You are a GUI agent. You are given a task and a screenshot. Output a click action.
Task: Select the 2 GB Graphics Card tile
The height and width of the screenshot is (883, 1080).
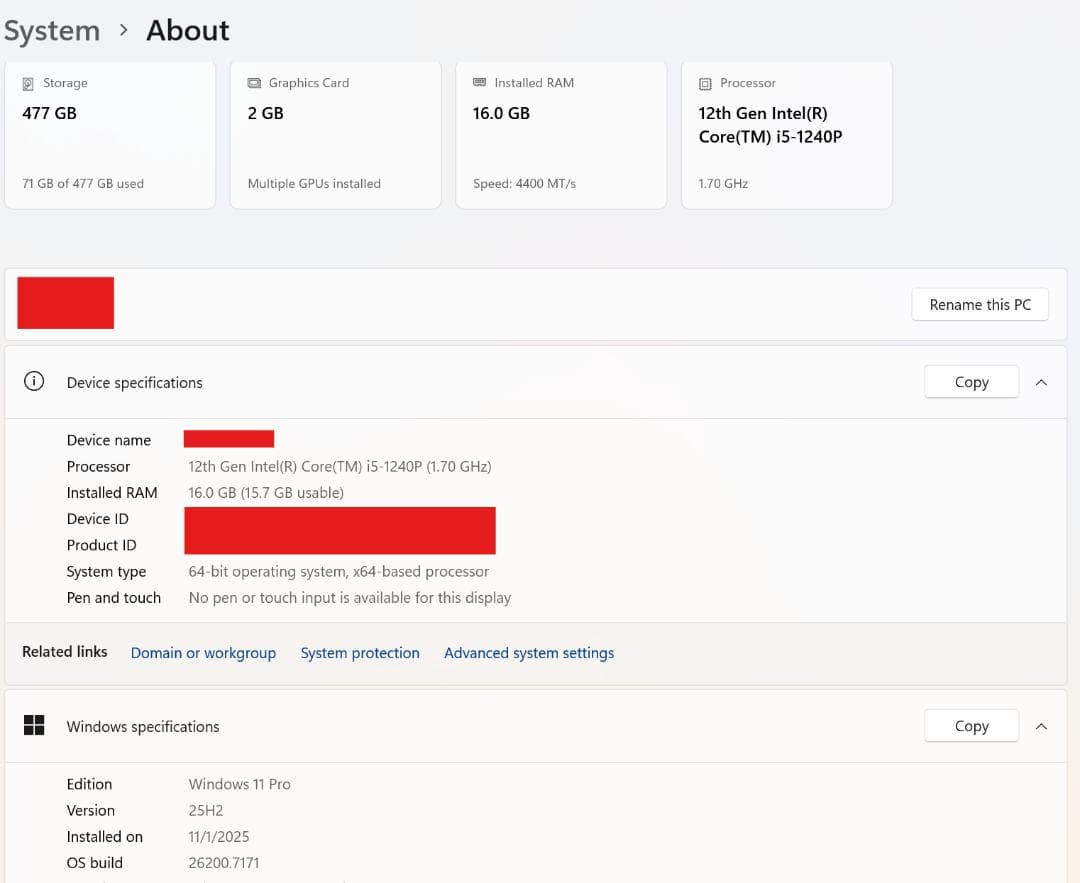(x=335, y=135)
